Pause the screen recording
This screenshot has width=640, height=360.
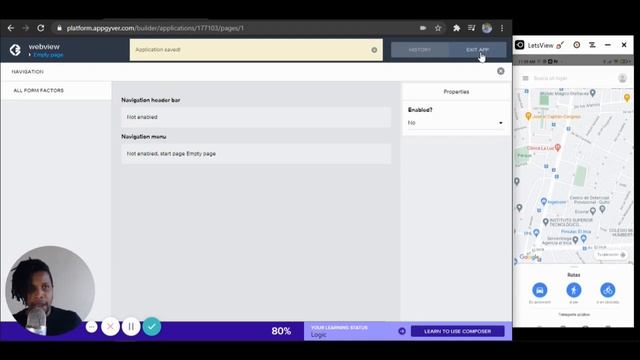131,327
